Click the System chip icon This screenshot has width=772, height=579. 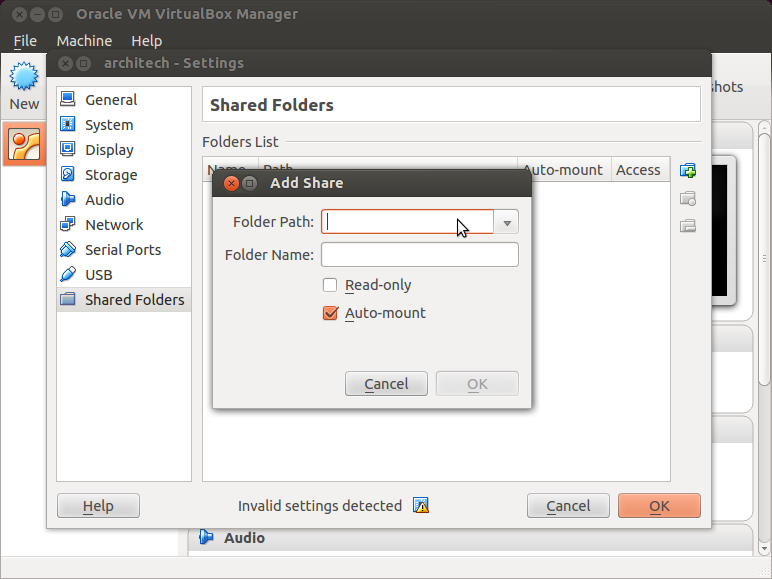(68, 124)
